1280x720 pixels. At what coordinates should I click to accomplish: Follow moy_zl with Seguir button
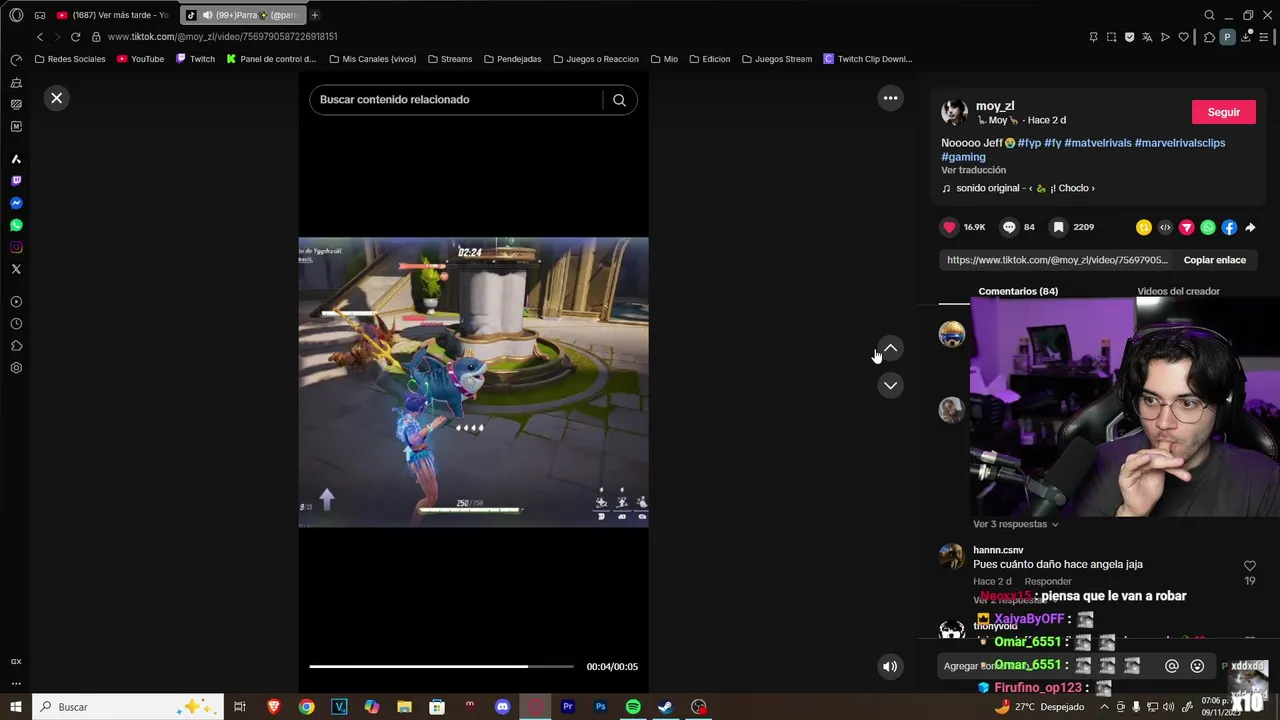(1223, 112)
